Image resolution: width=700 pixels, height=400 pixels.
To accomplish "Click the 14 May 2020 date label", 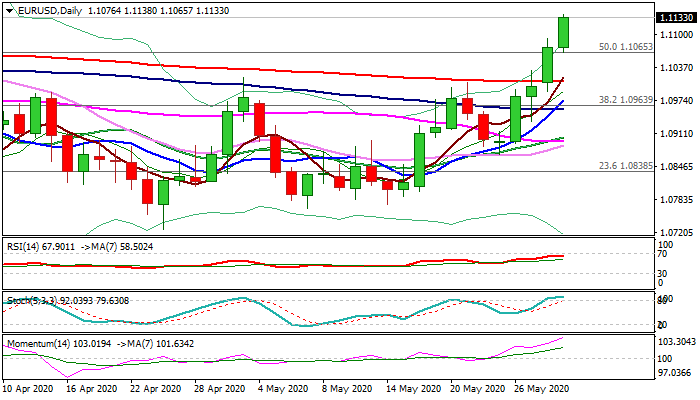I will click(x=411, y=389).
